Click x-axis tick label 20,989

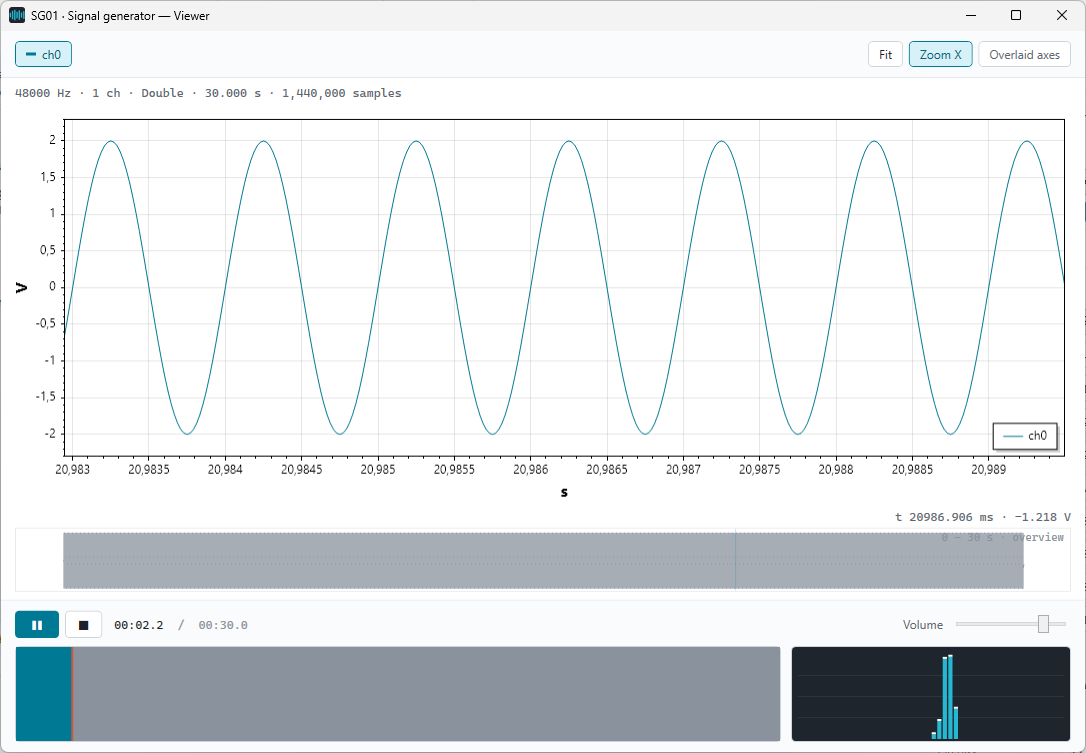988,470
